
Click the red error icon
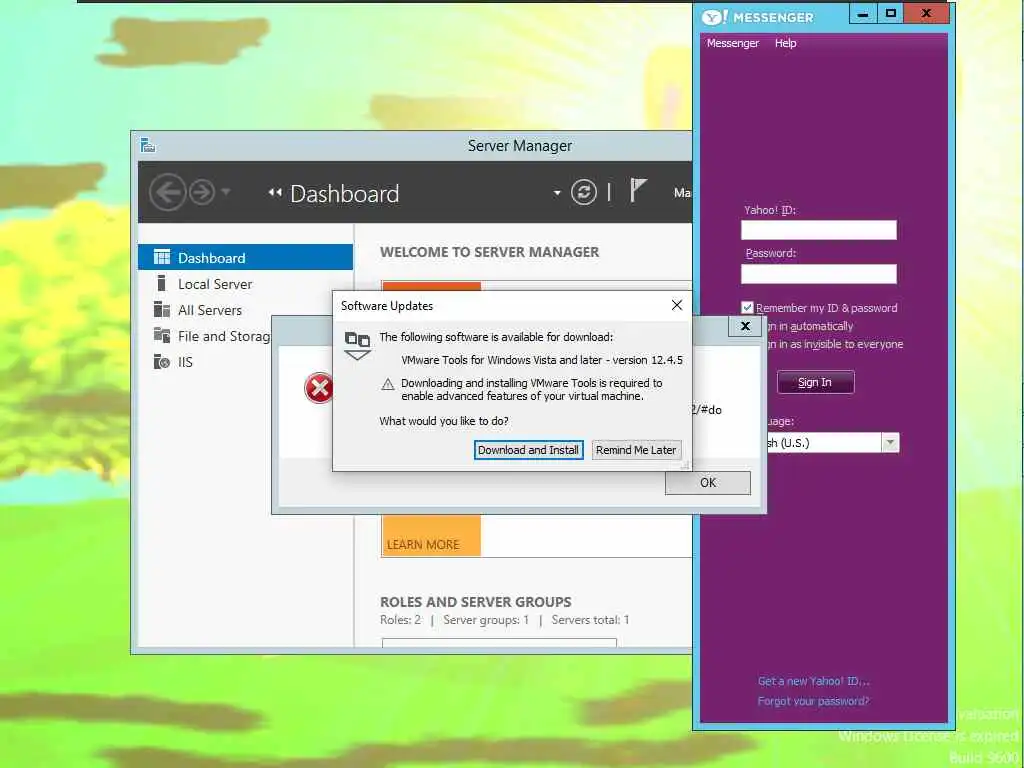pos(319,388)
